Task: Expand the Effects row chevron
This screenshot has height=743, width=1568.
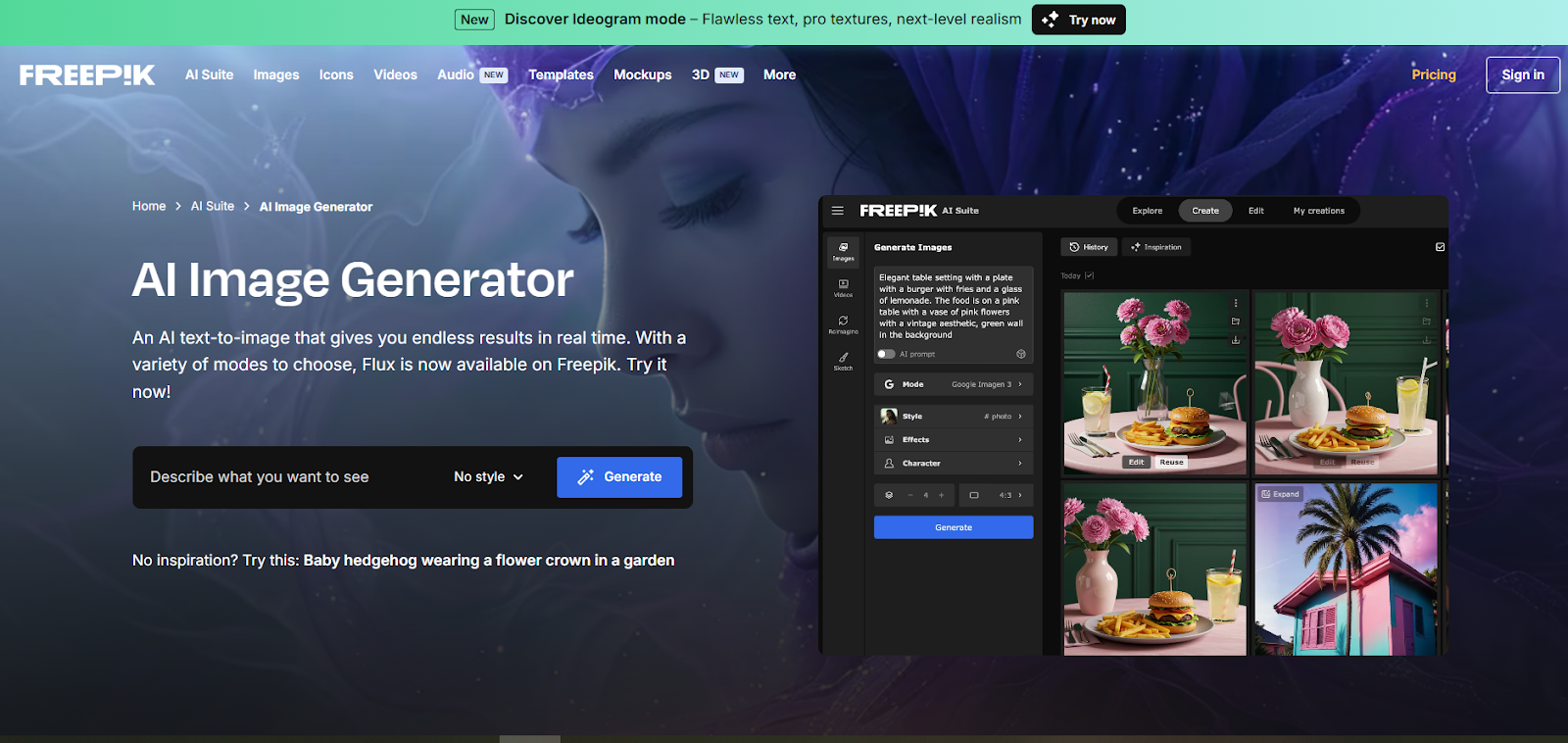Action: [1020, 440]
